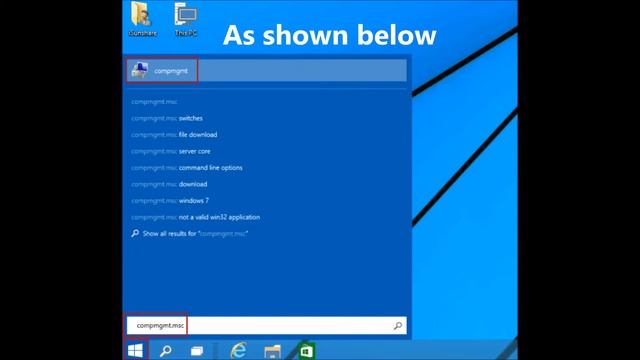Select the This PC desktop icon
This screenshot has height=360, width=640.
tap(186, 19)
